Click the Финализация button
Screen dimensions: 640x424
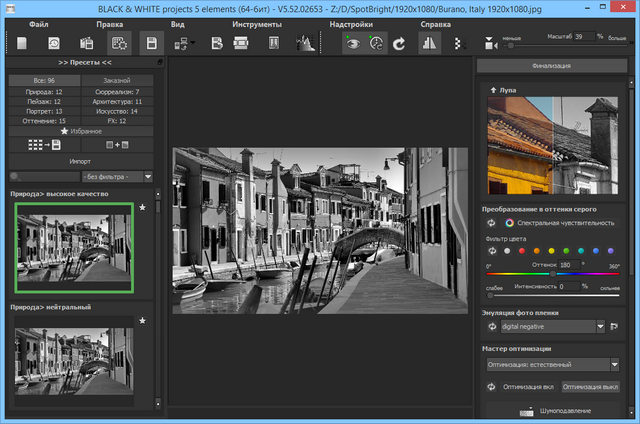[x=552, y=66]
